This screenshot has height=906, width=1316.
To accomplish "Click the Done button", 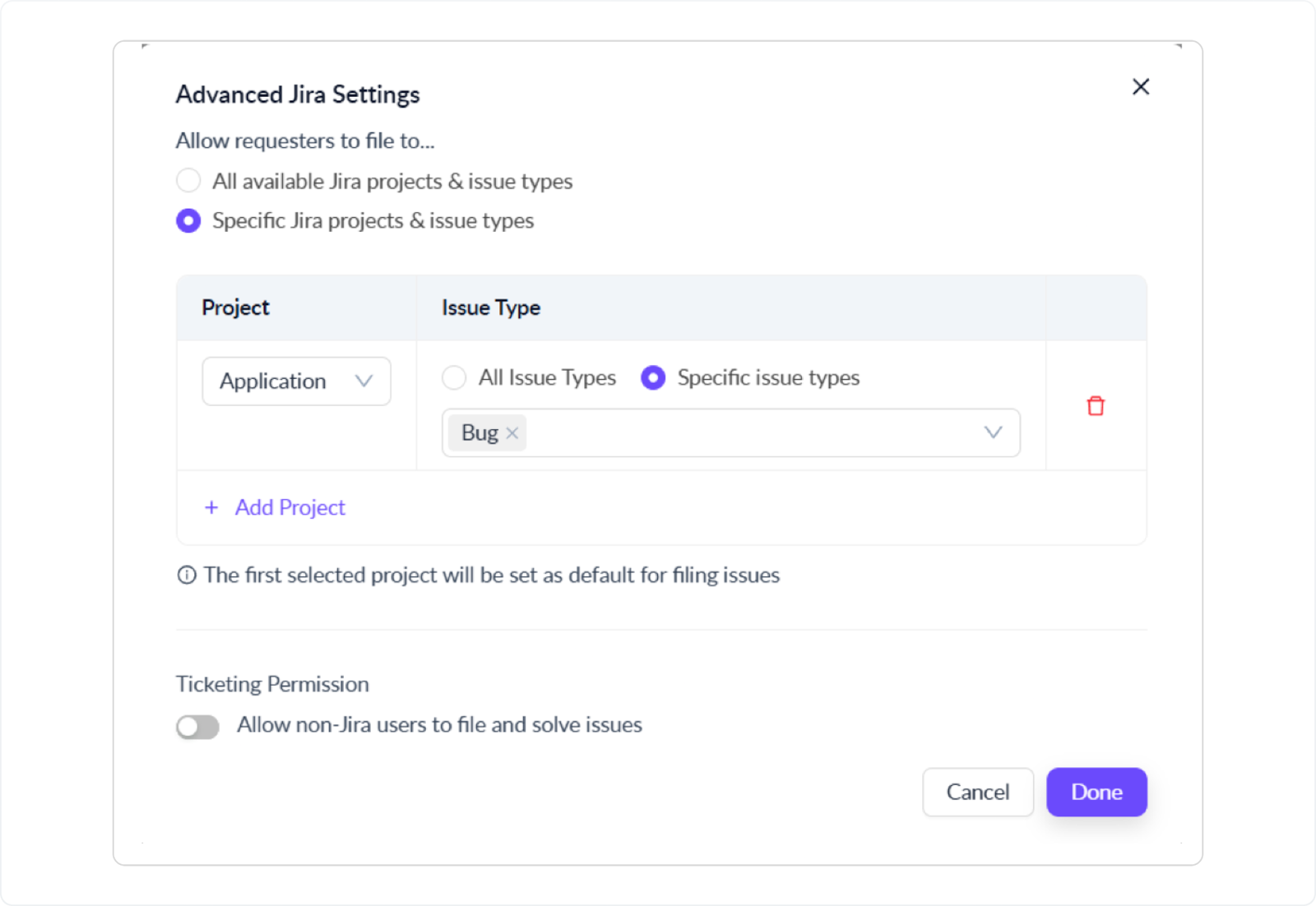I will pyautogui.click(x=1096, y=792).
